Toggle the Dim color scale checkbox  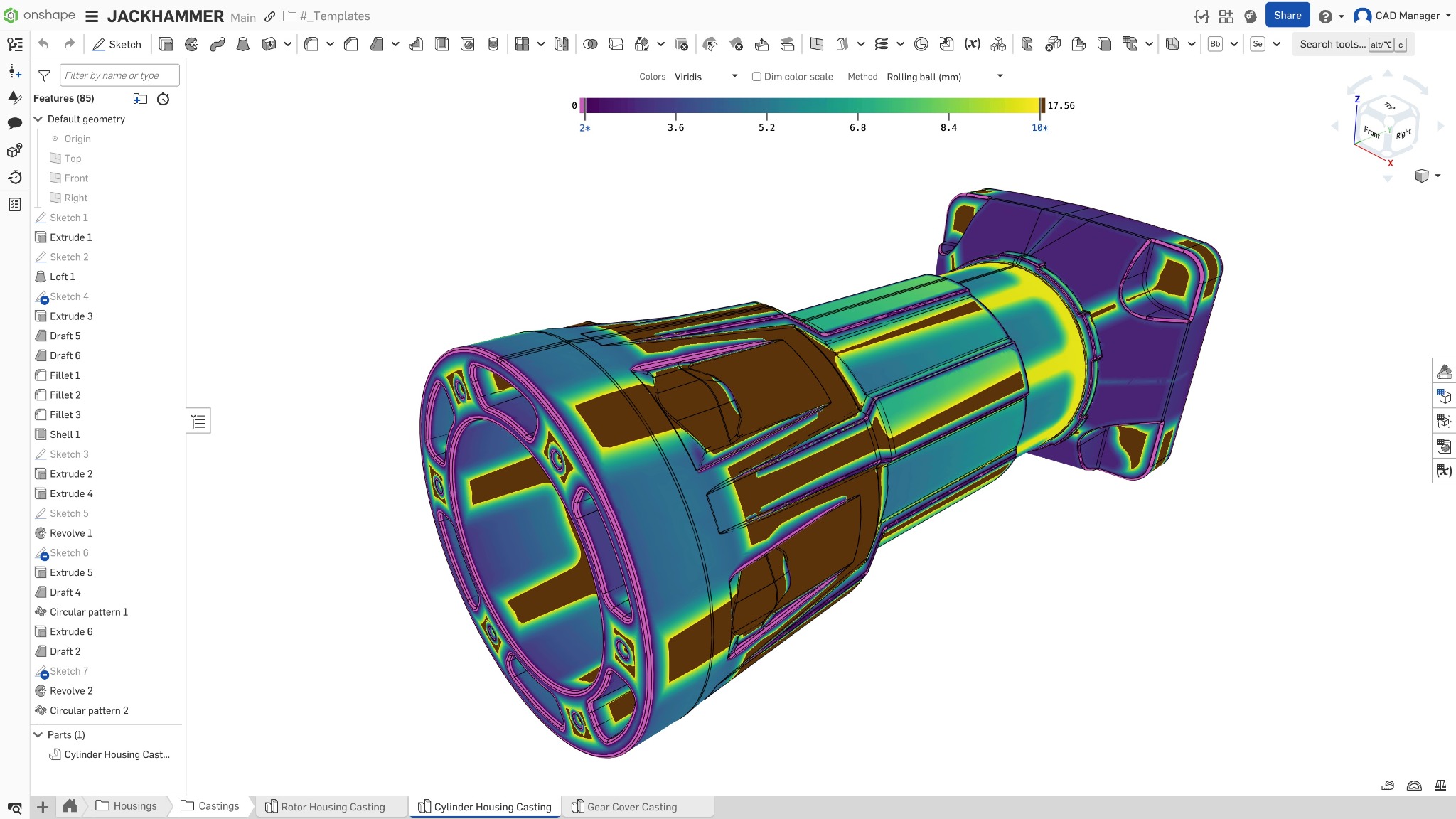756,77
